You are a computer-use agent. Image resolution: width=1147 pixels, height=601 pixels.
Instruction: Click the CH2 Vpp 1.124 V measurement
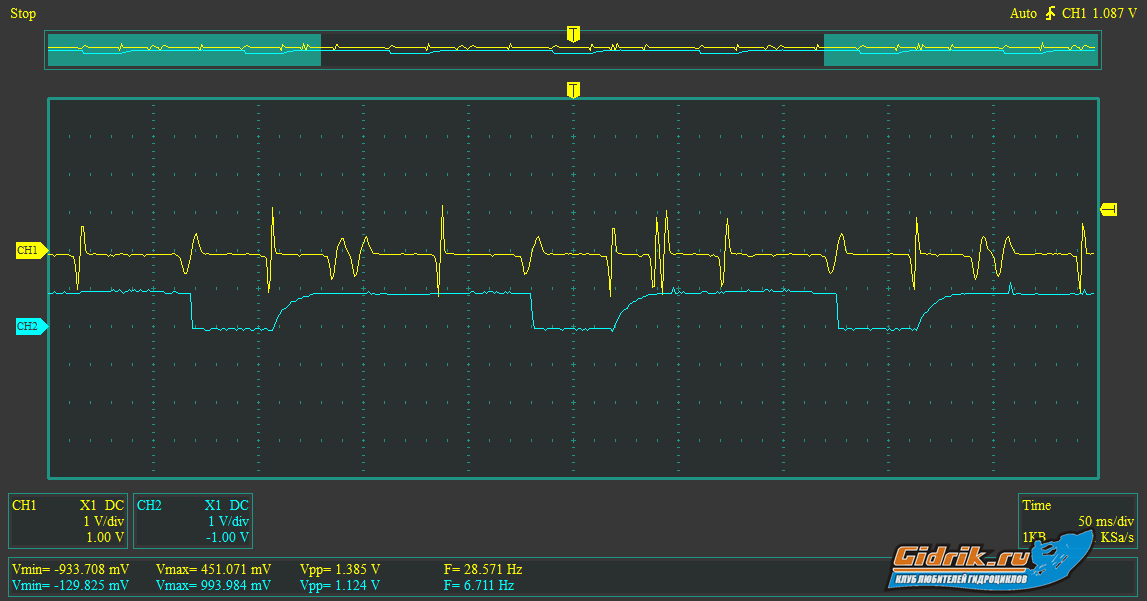click(340, 585)
